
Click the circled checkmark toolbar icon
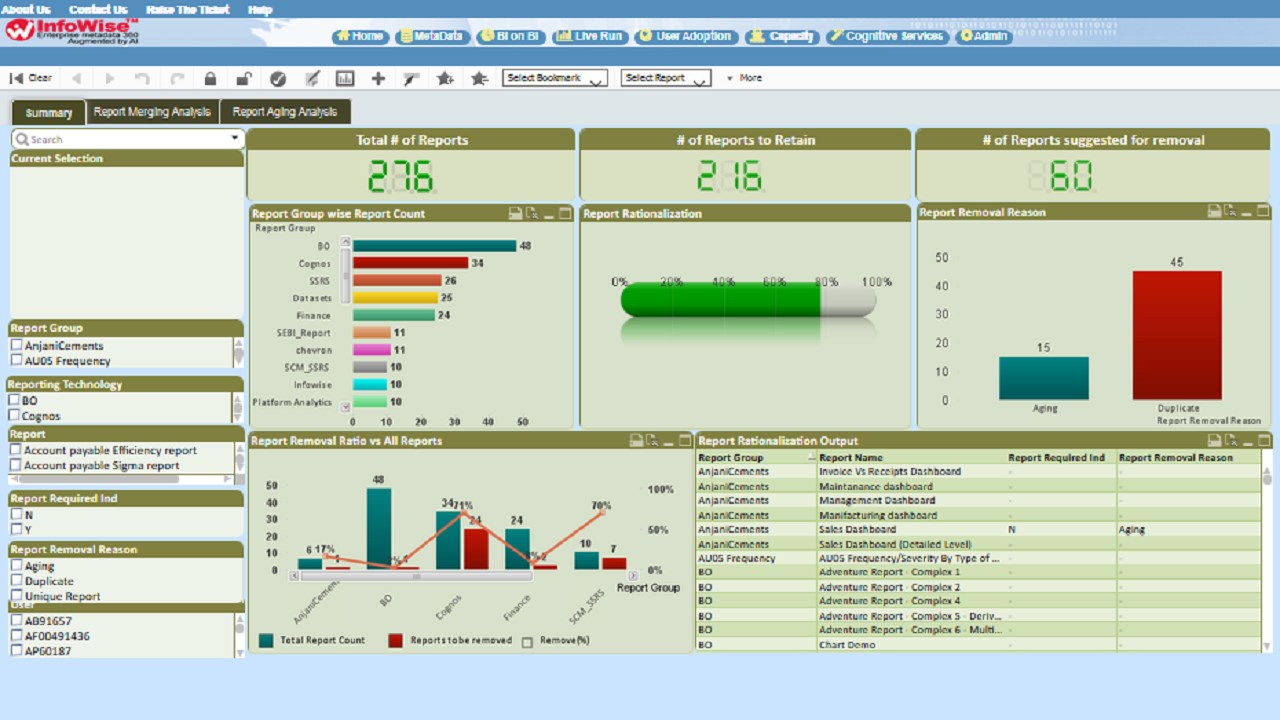tap(278, 78)
